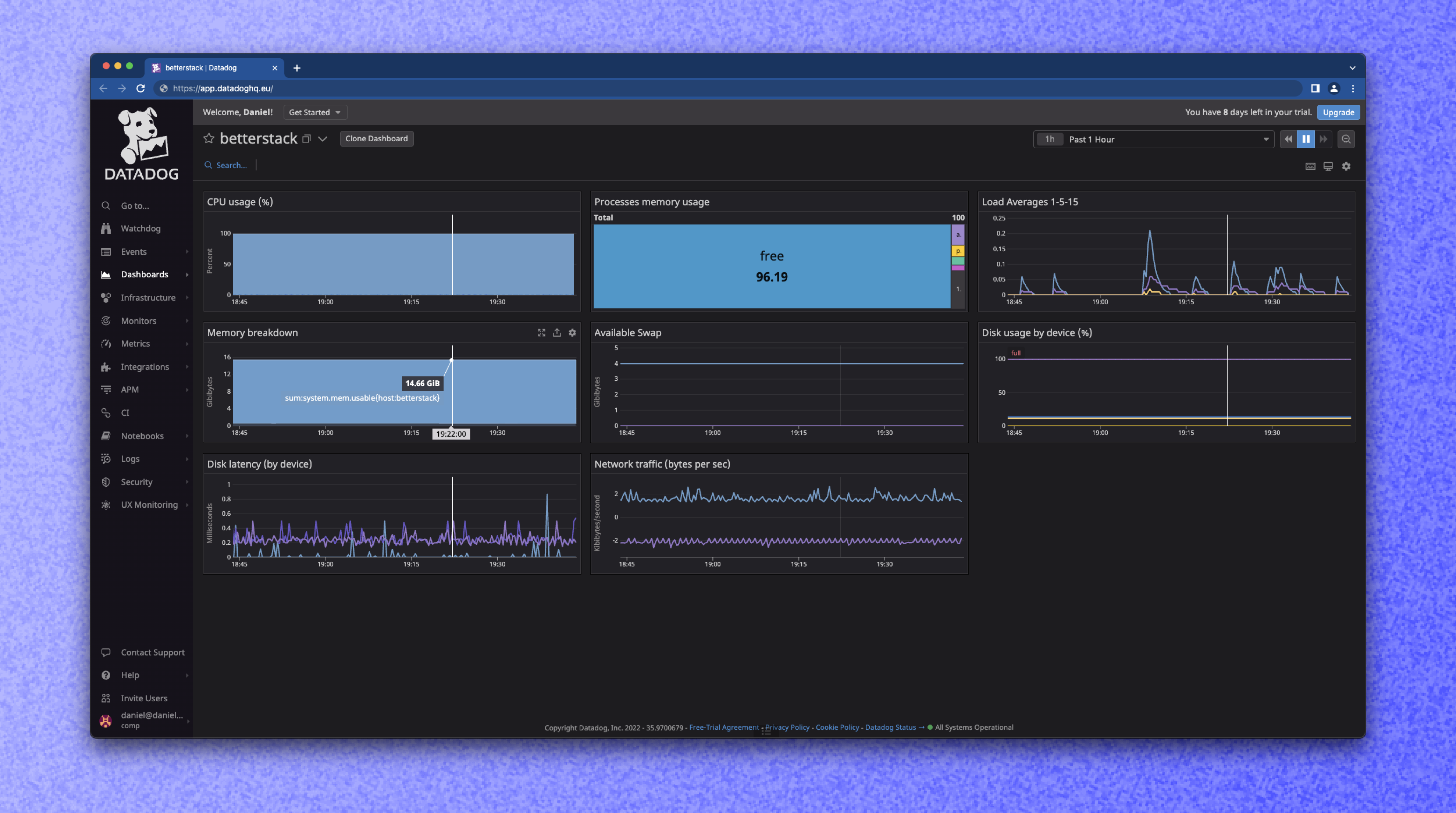Viewport: 1456px width, 813px height.
Task: Click the TV mode monitor icon
Action: (1328, 166)
